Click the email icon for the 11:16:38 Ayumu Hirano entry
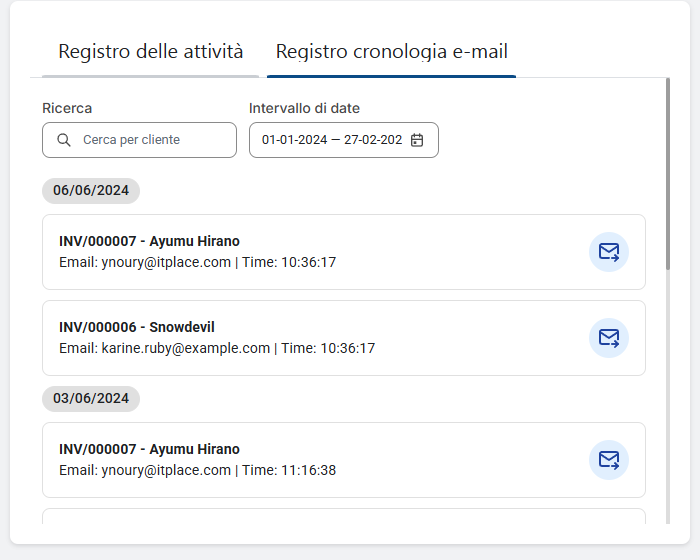 click(608, 460)
